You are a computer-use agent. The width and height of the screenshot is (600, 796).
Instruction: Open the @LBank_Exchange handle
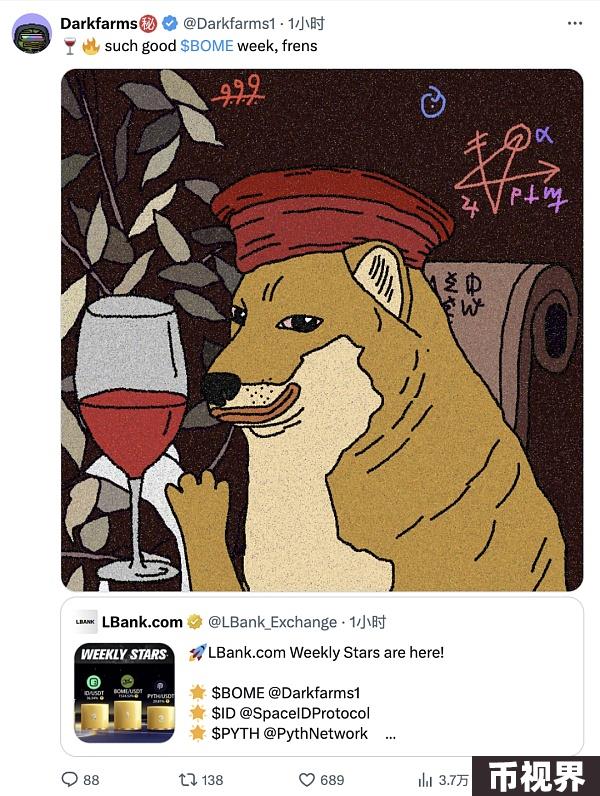click(x=273, y=622)
